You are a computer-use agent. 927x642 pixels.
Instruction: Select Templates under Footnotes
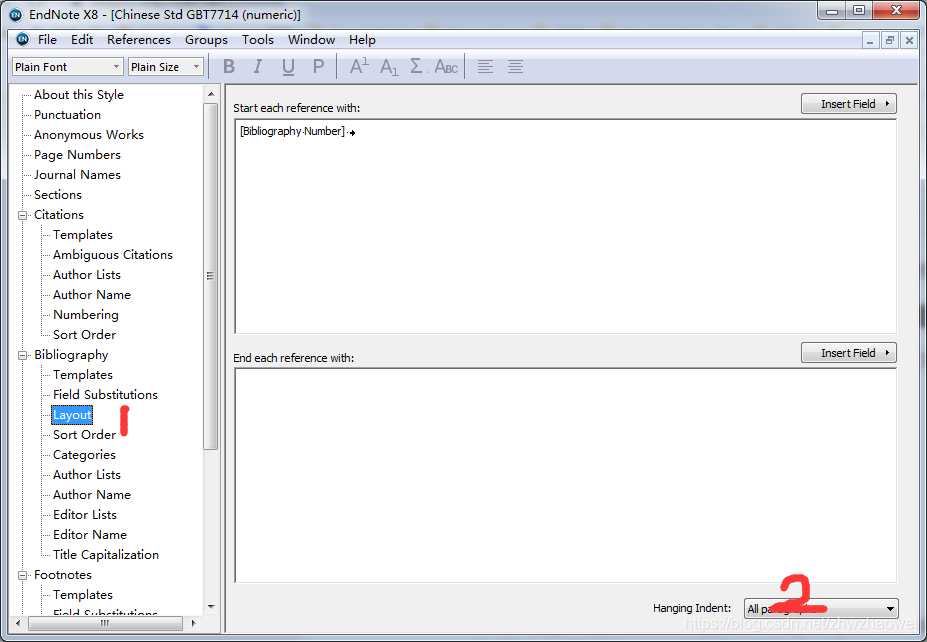point(83,595)
